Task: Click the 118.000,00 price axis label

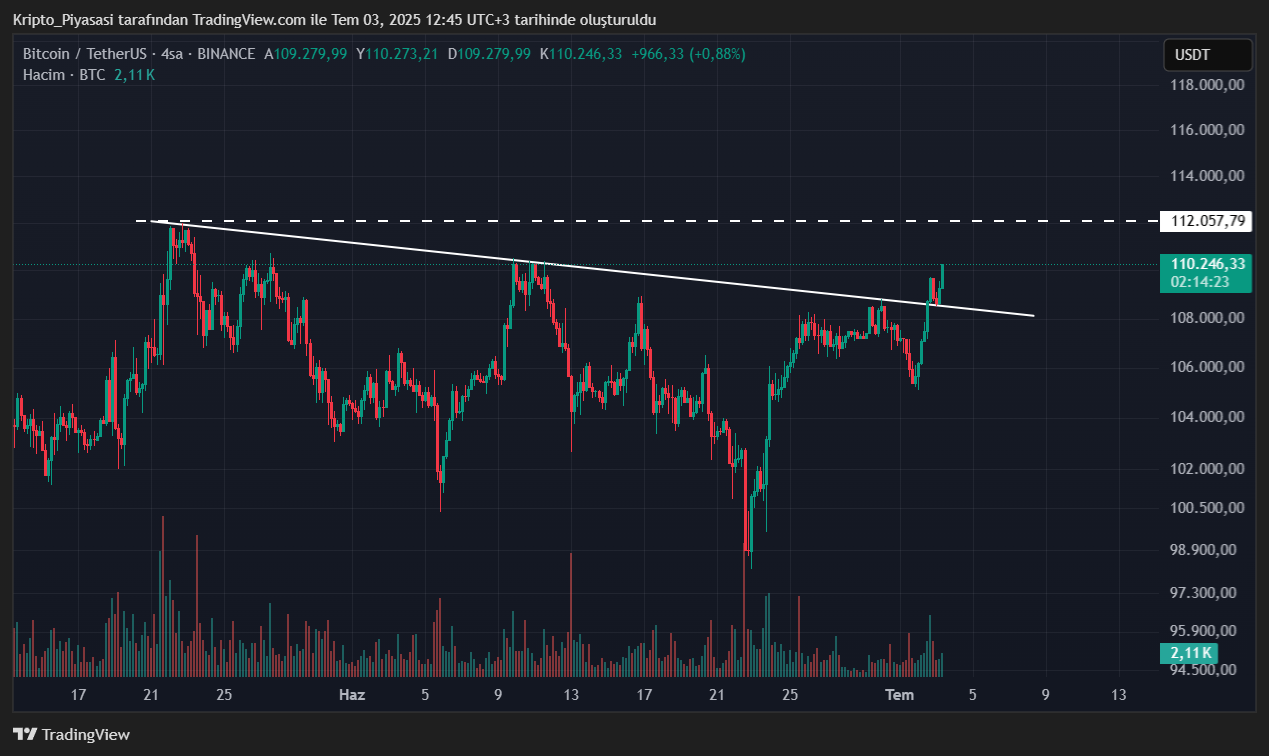Action: tap(1207, 85)
